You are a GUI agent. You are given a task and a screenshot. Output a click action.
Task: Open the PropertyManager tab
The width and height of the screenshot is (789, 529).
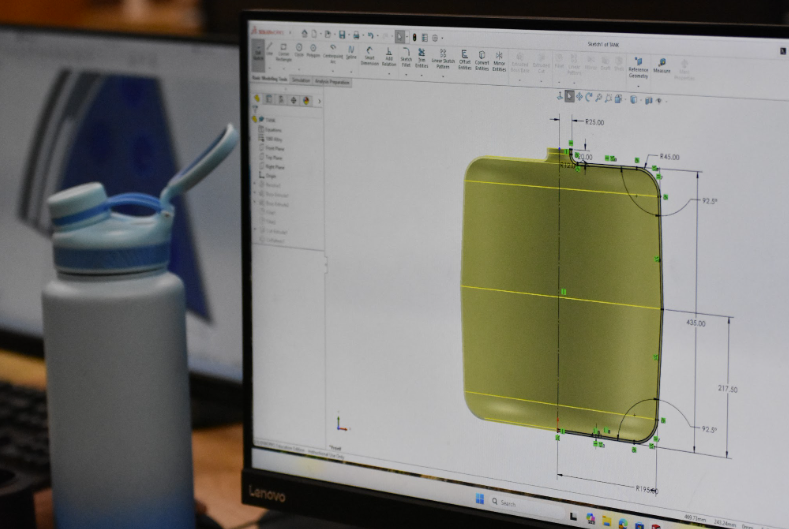(x=269, y=99)
